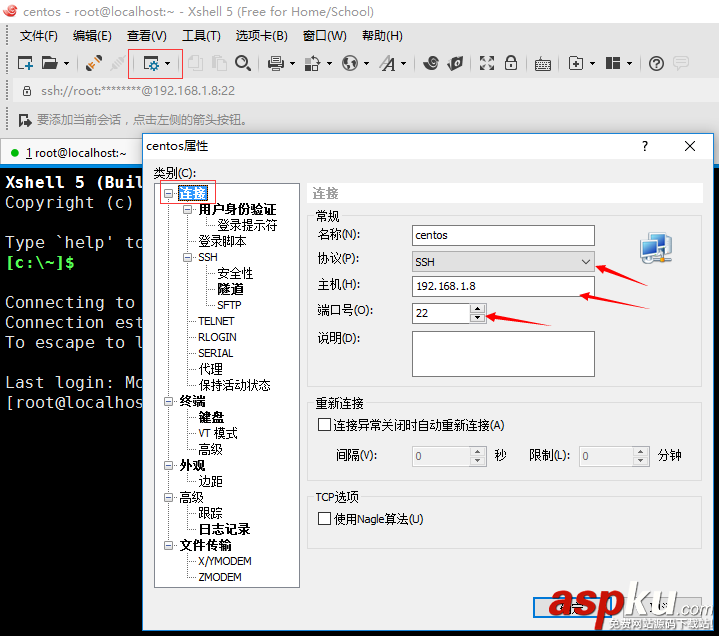Open the 查看(V) menu
The height and width of the screenshot is (636, 719).
pyautogui.click(x=147, y=36)
